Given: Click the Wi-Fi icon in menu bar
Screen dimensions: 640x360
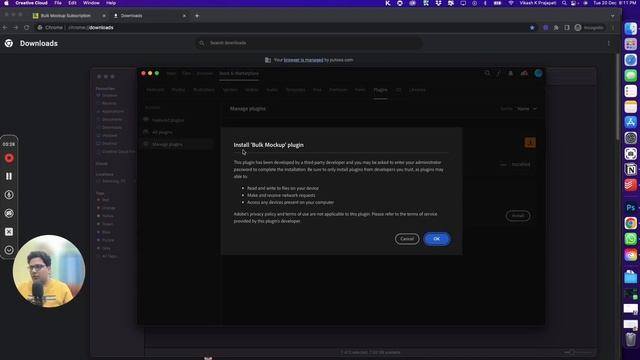Looking at the screenshot, I should [x=511, y=3].
